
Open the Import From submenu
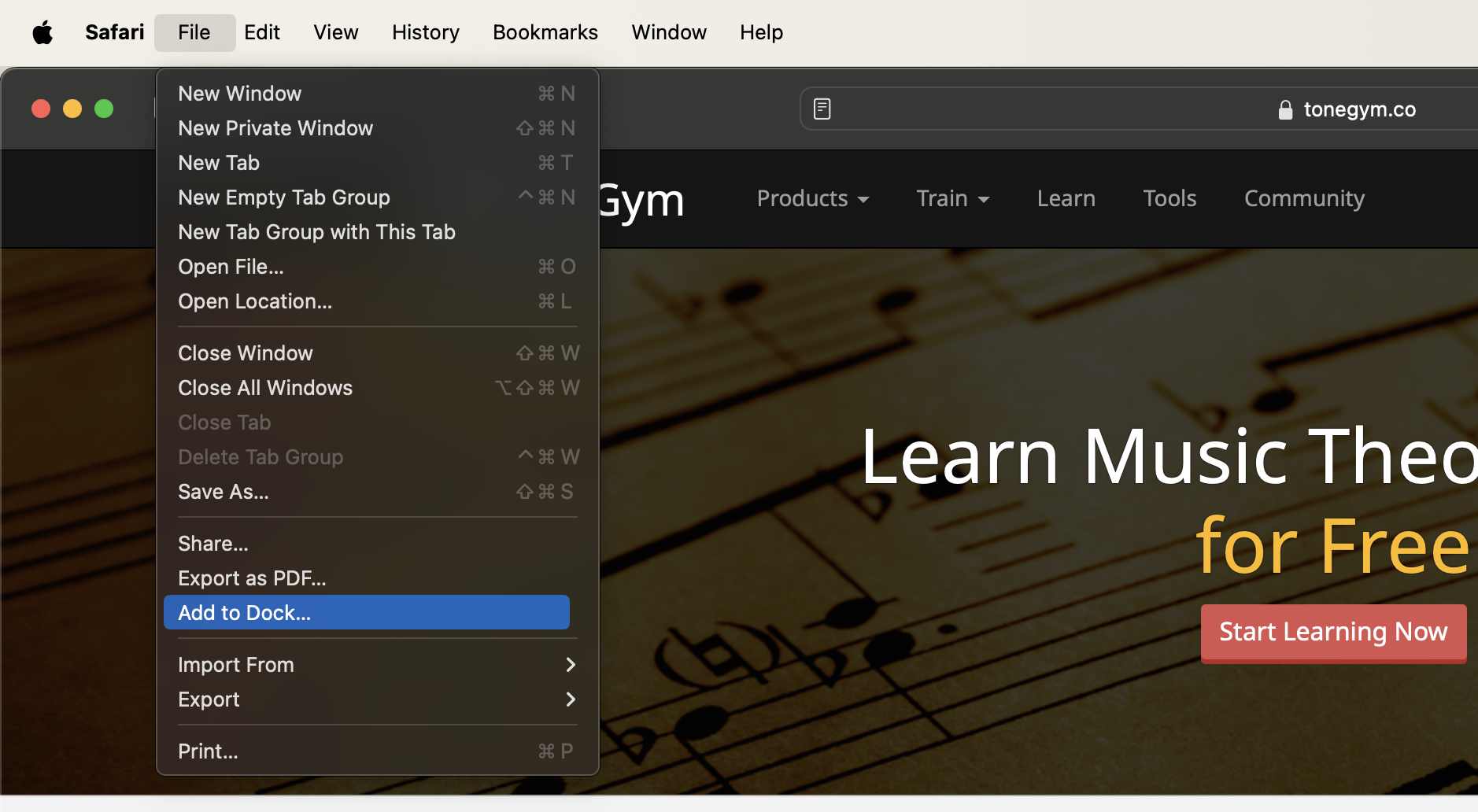click(235, 665)
